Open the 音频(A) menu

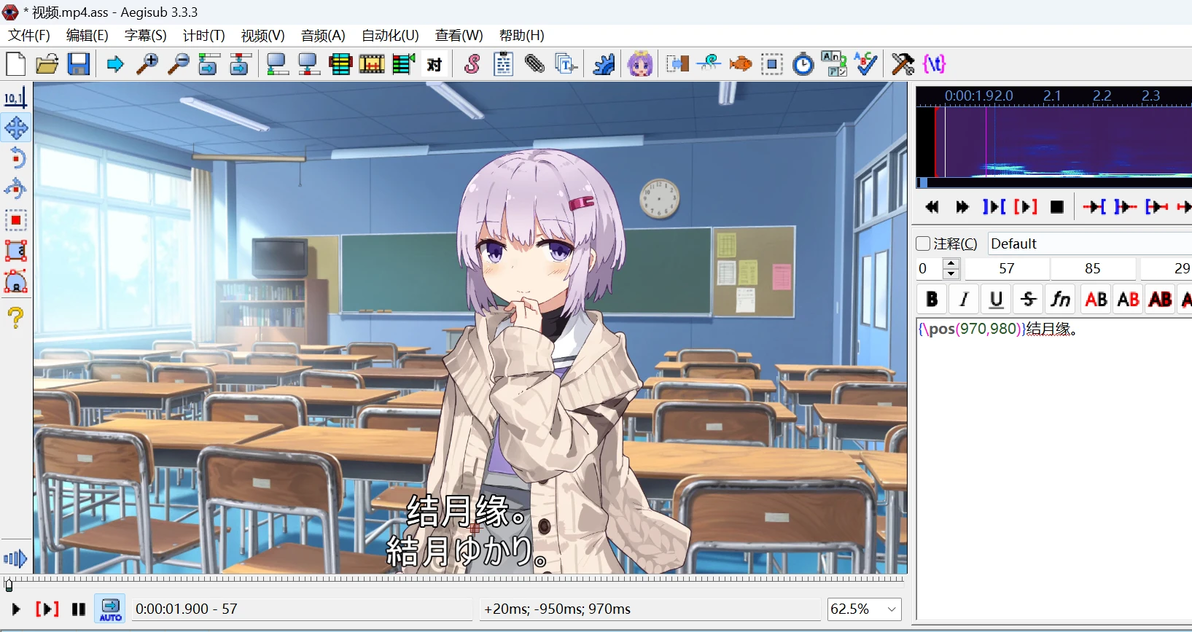(323, 35)
